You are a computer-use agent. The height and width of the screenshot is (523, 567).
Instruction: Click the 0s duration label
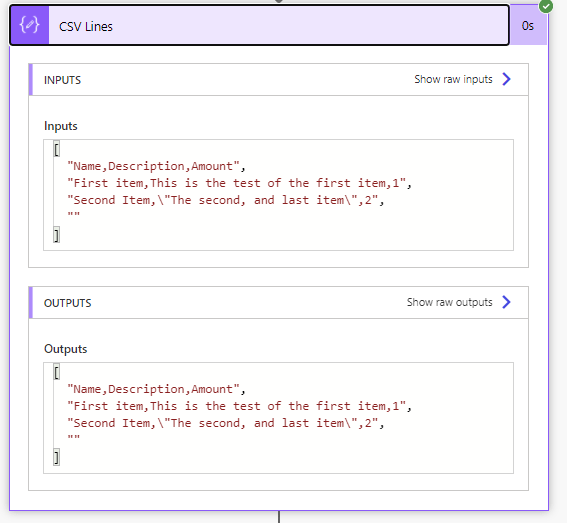pyautogui.click(x=528, y=26)
